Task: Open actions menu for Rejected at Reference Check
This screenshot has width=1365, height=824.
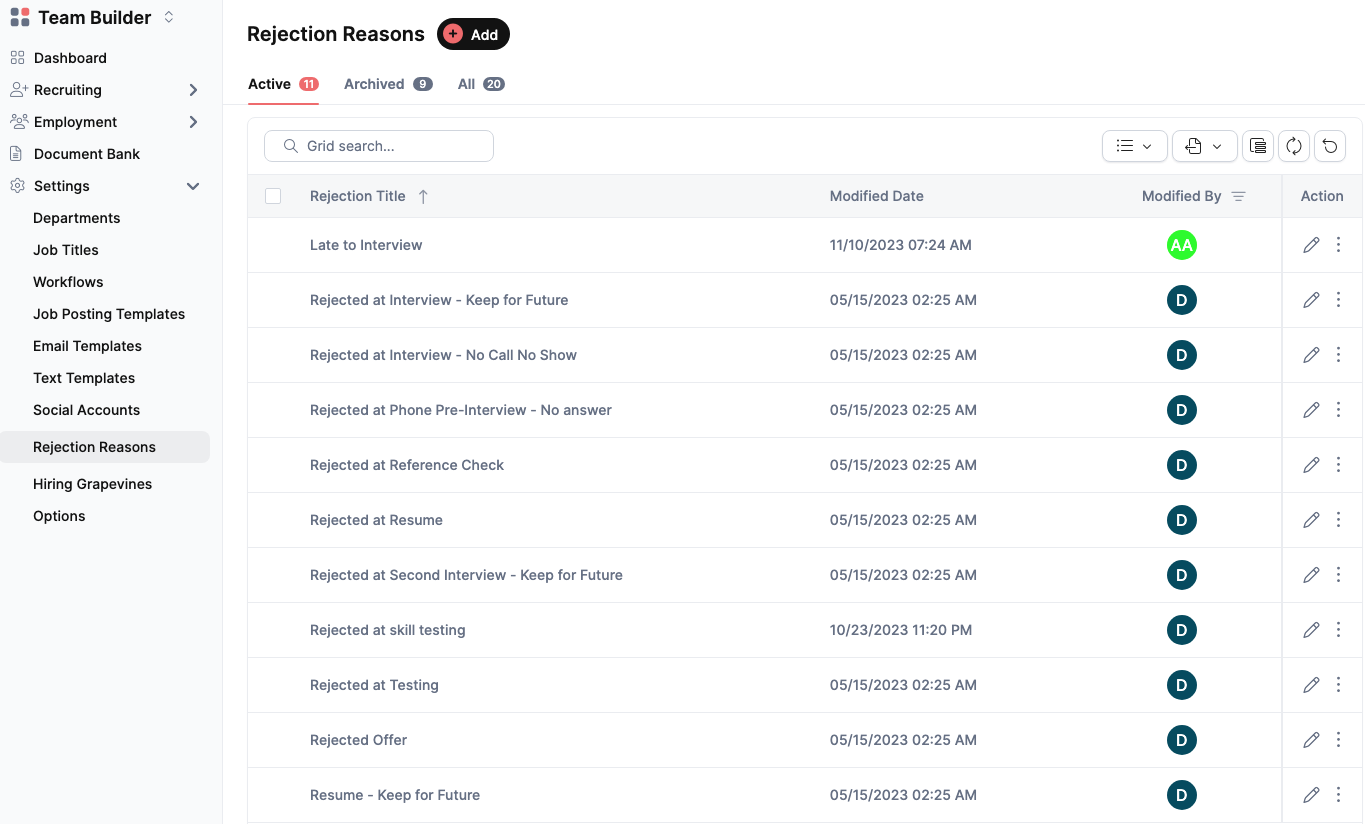Action: 1338,465
